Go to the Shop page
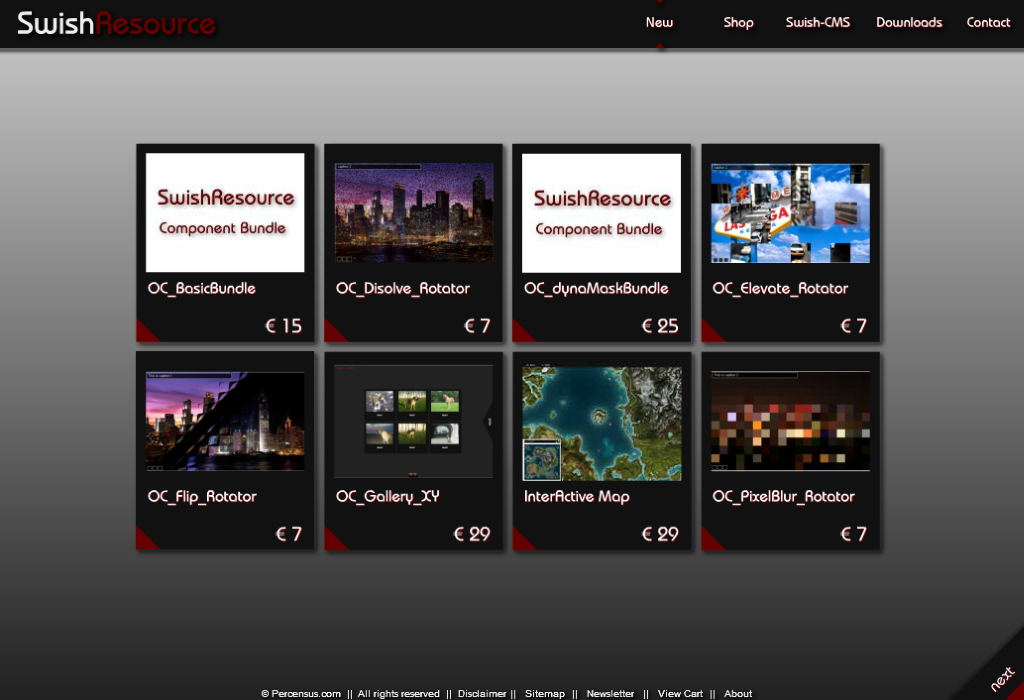The width and height of the screenshot is (1024, 700). pyautogui.click(x=738, y=22)
